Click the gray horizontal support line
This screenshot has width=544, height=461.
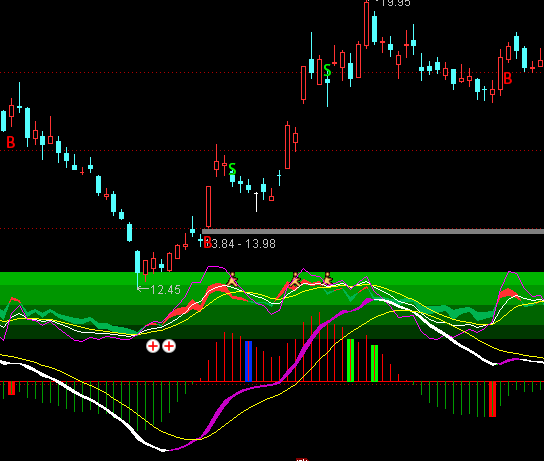point(373,231)
